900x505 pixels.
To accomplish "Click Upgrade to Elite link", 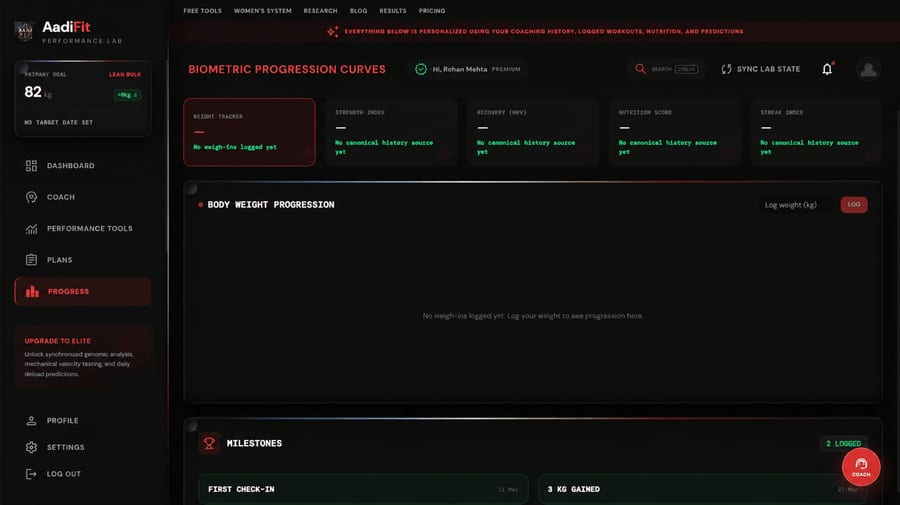I will point(57,341).
